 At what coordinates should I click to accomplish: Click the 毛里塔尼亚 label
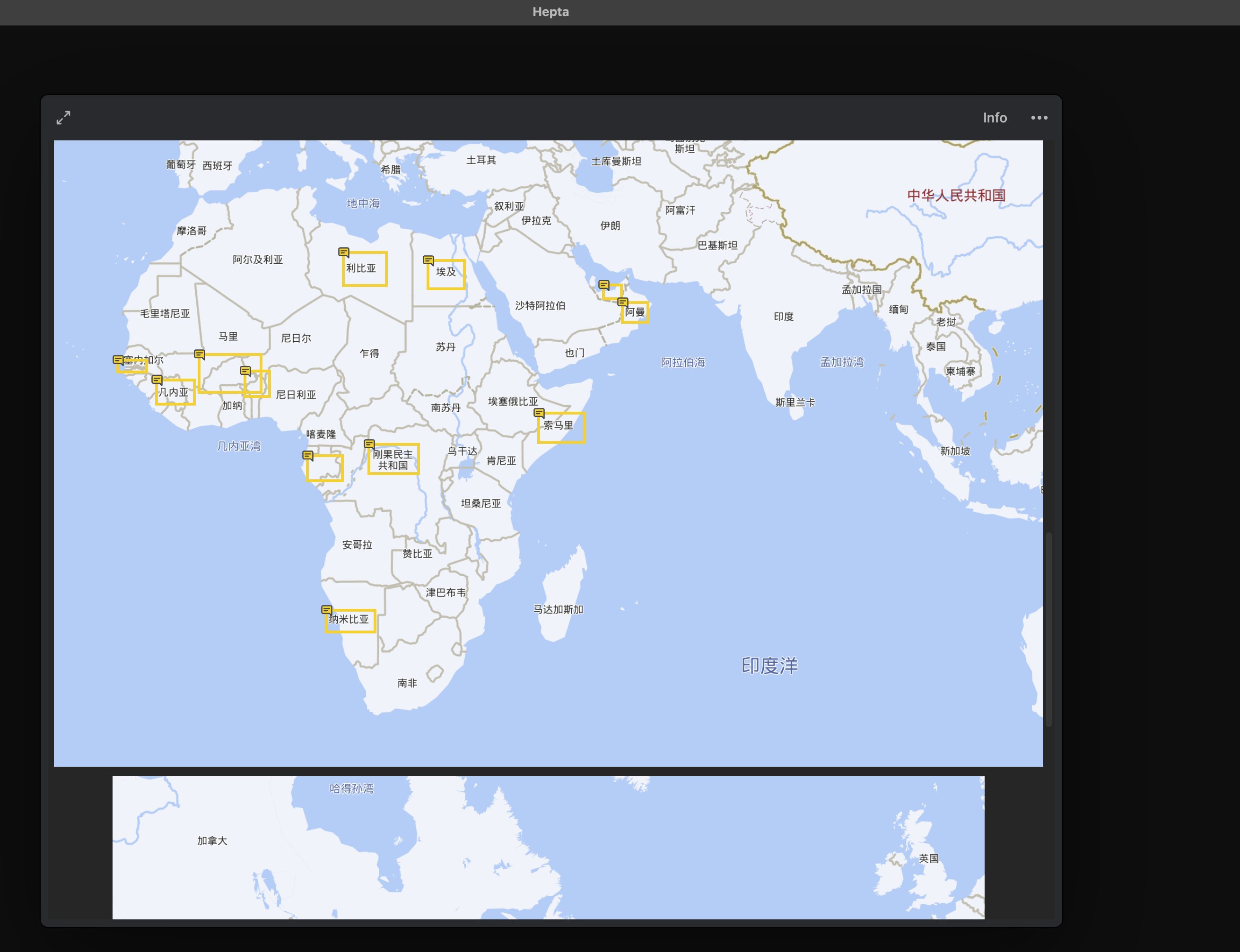point(165,313)
